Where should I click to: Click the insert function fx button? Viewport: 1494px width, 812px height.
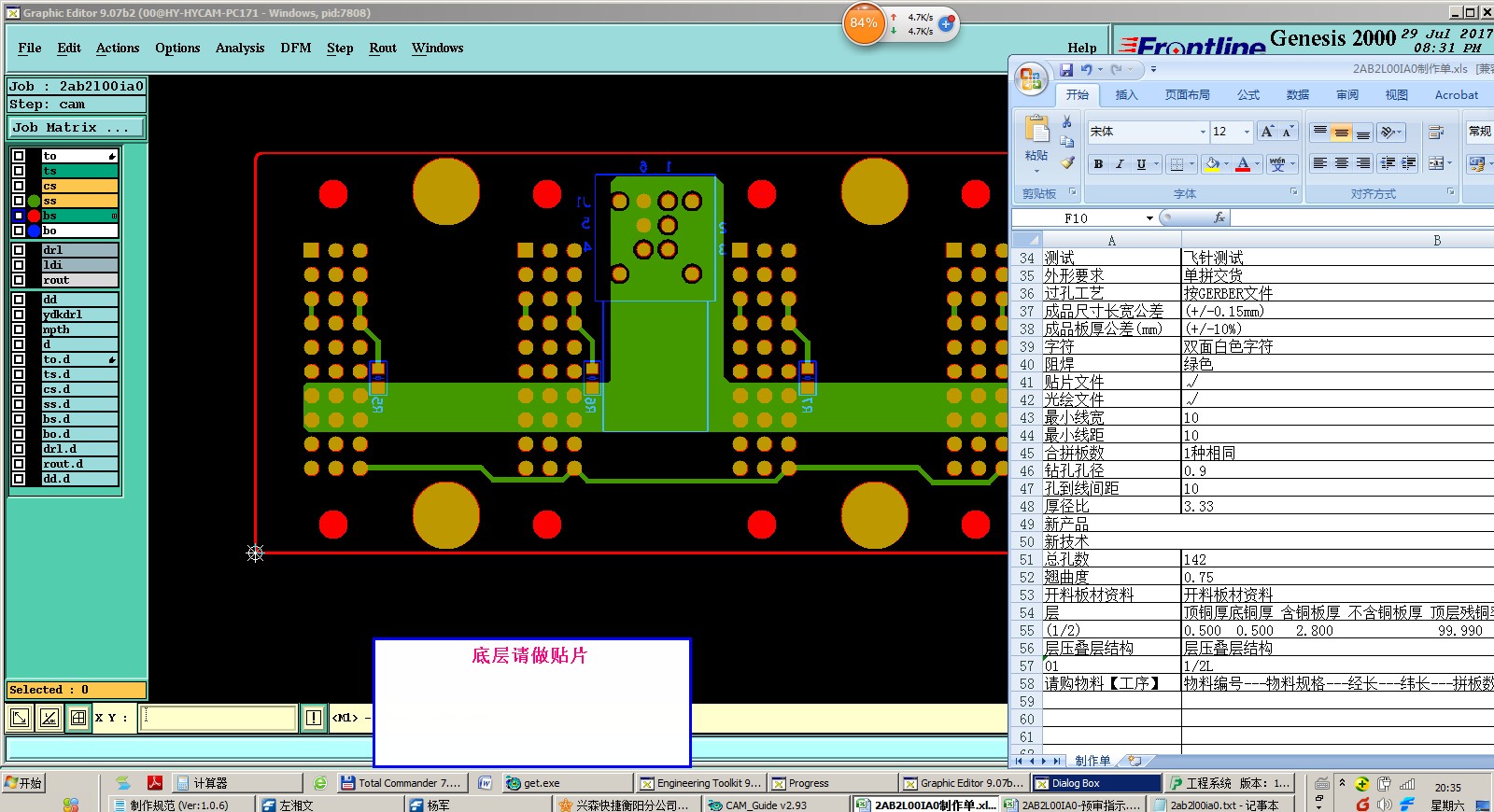click(x=1219, y=217)
